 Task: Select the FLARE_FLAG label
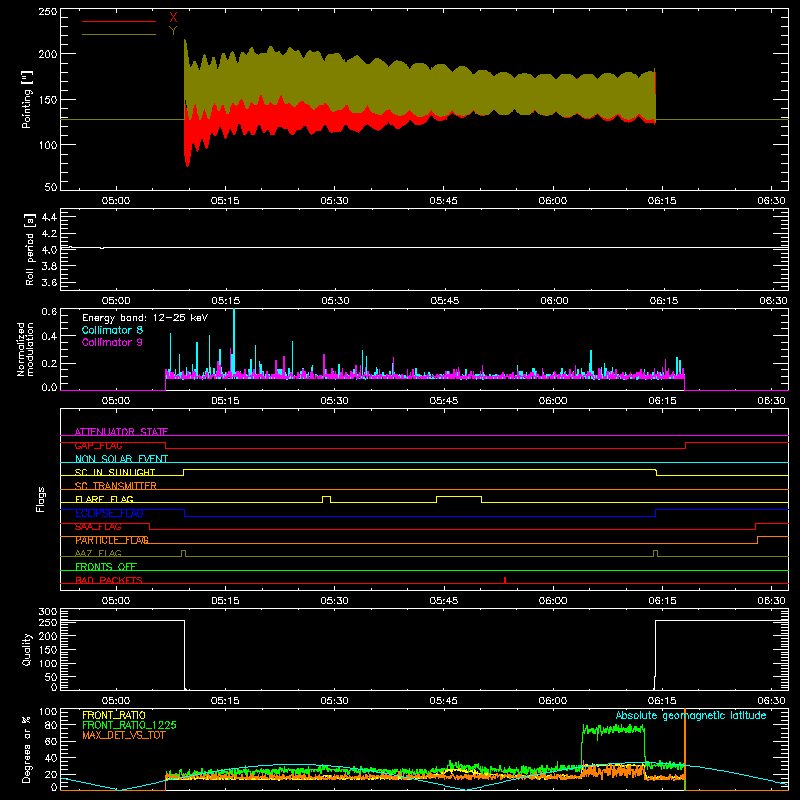pos(104,499)
